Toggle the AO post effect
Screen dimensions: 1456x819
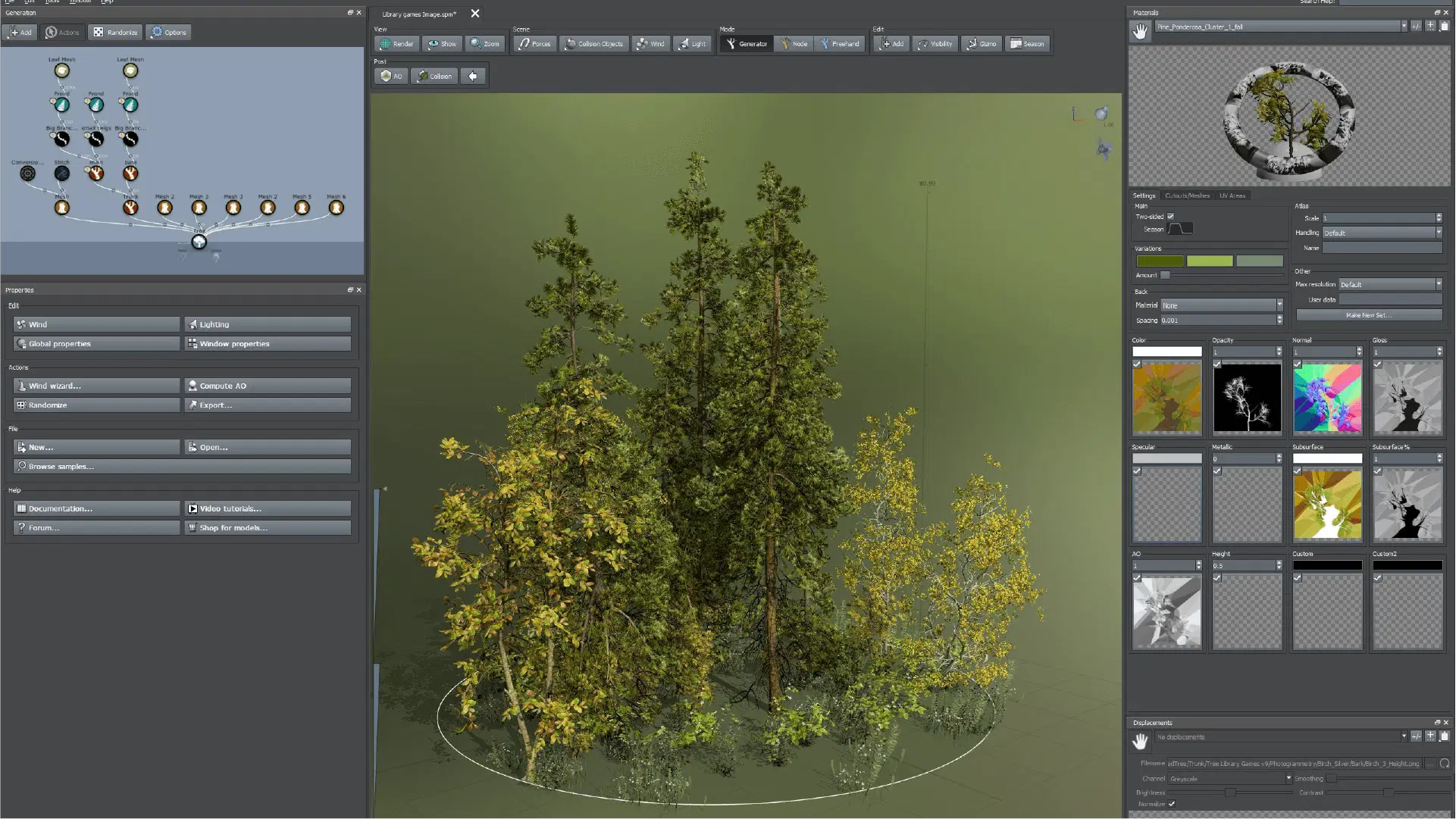coord(391,76)
